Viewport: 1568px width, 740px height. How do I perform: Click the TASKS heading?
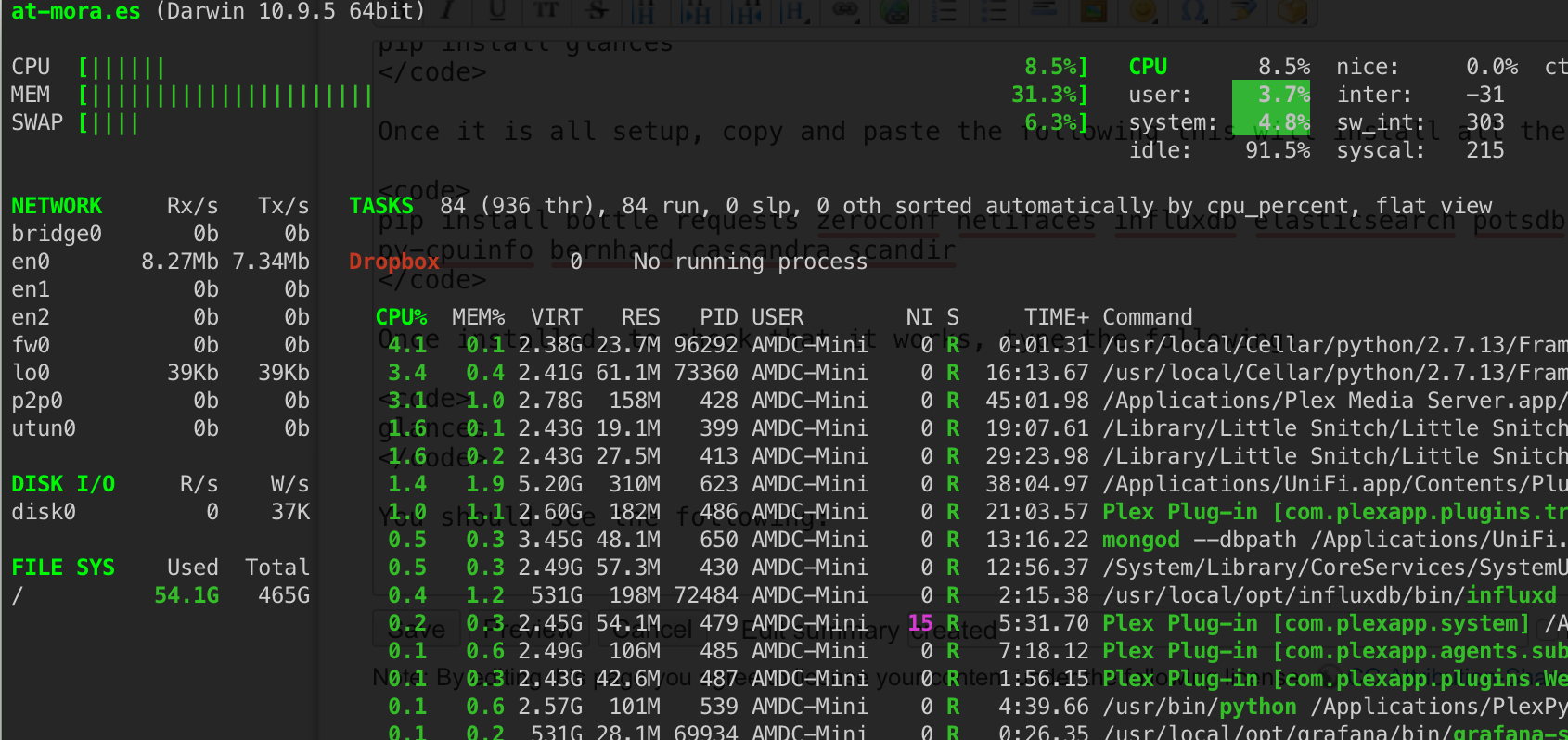381,206
